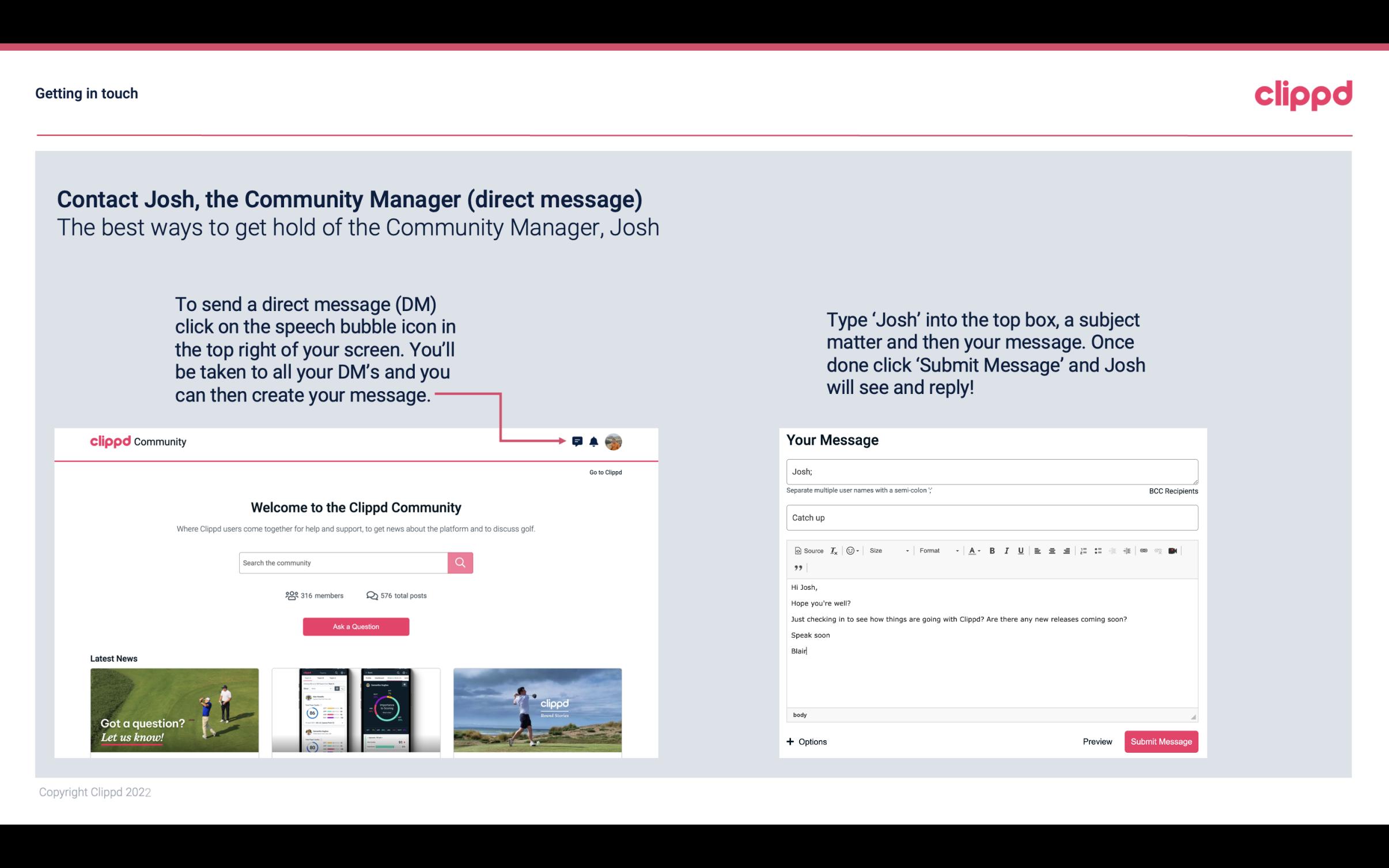The height and width of the screenshot is (868, 1389).
Task: Click the user profile avatar icon
Action: 614,441
